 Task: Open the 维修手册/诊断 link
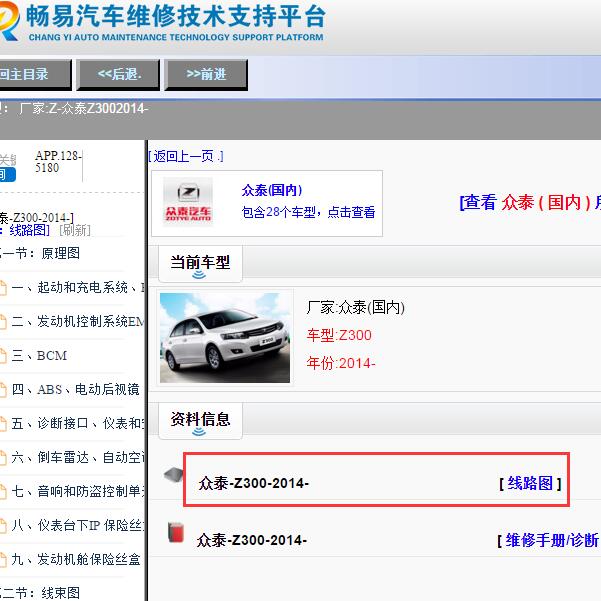552,540
